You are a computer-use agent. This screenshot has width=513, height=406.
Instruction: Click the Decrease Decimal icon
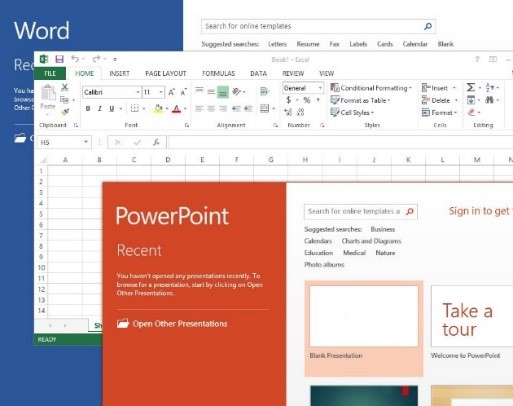[x=300, y=112]
